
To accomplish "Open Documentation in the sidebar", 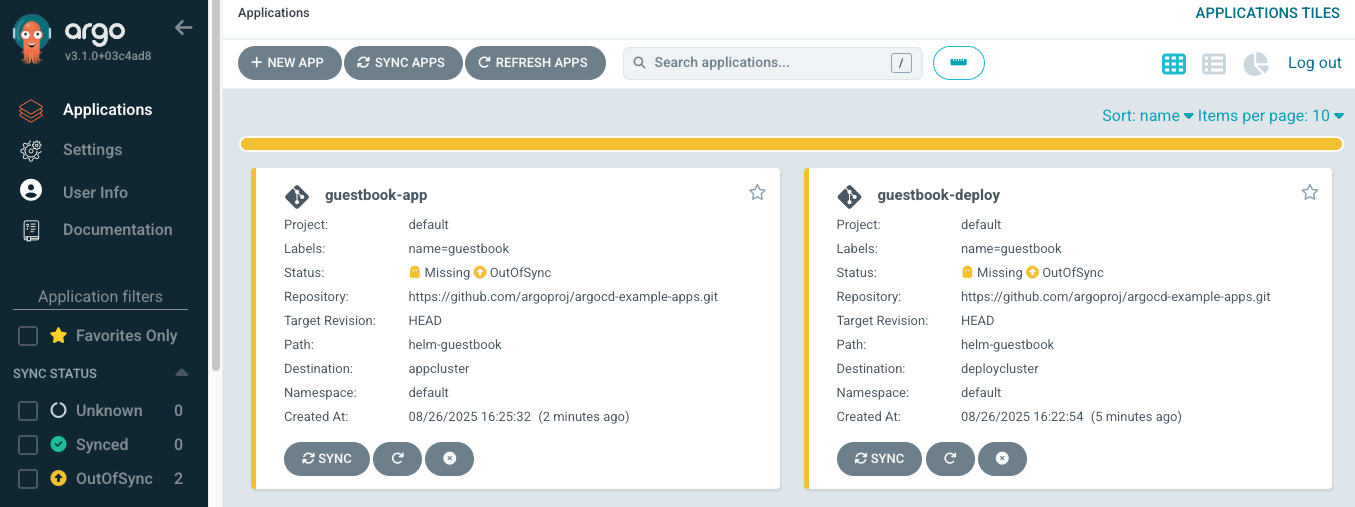I will point(117,230).
